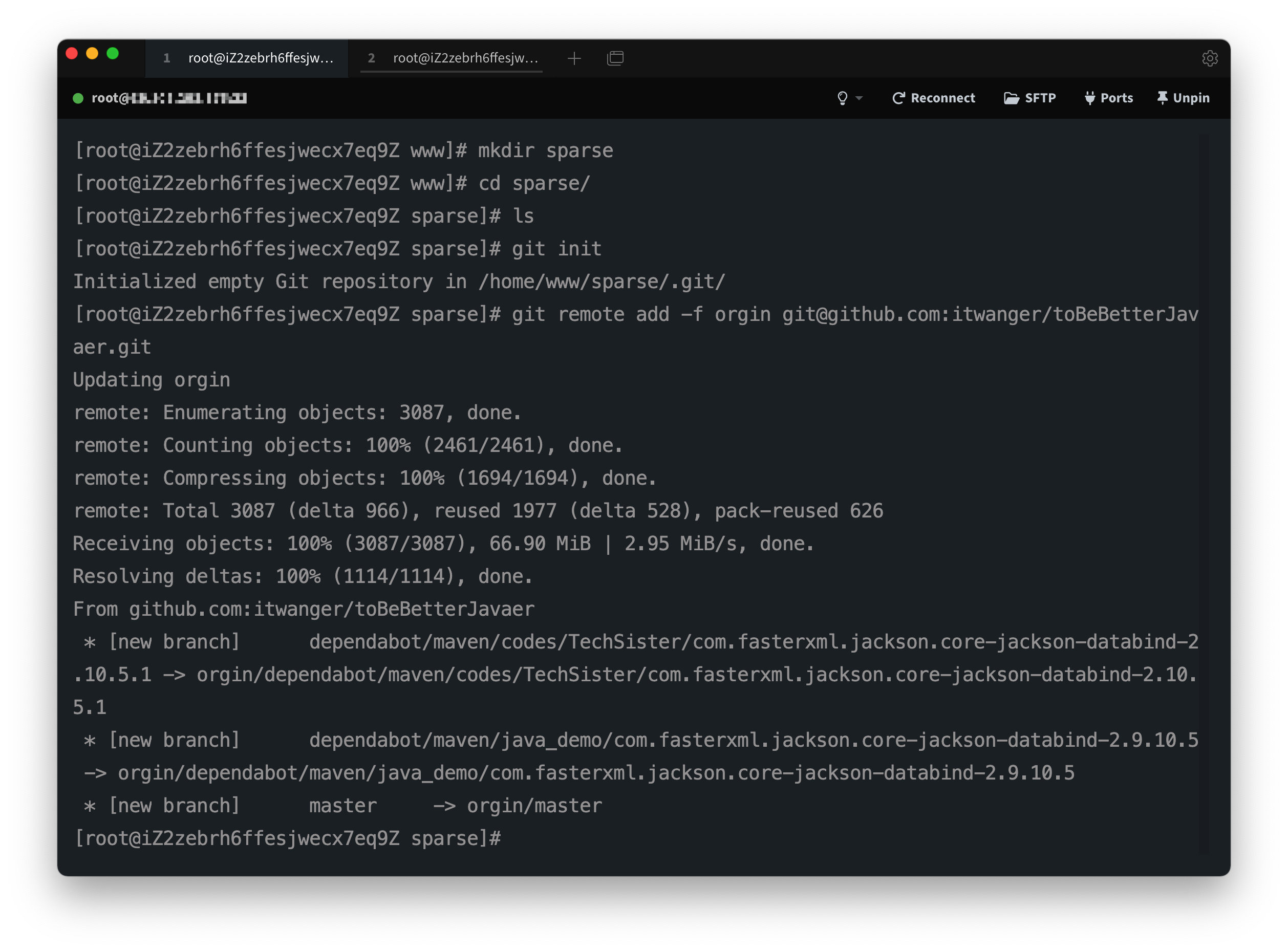
Task: Open settings via the gear icon
Action: pos(1210,58)
